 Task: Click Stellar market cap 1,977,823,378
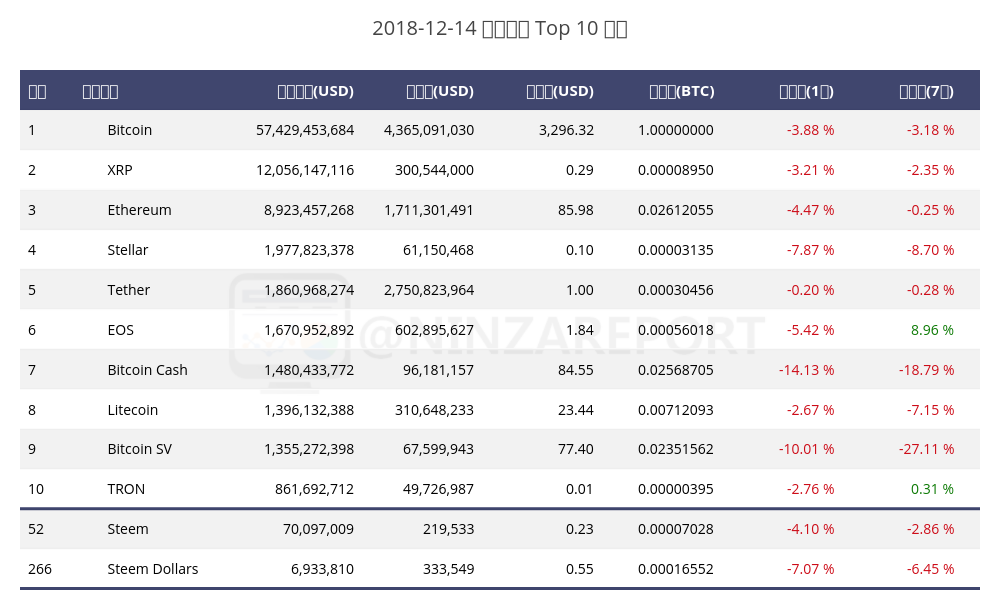(x=309, y=250)
